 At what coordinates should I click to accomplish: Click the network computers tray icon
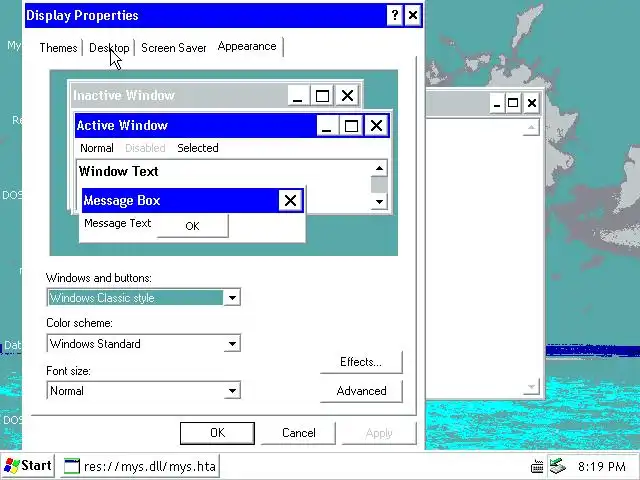click(558, 465)
